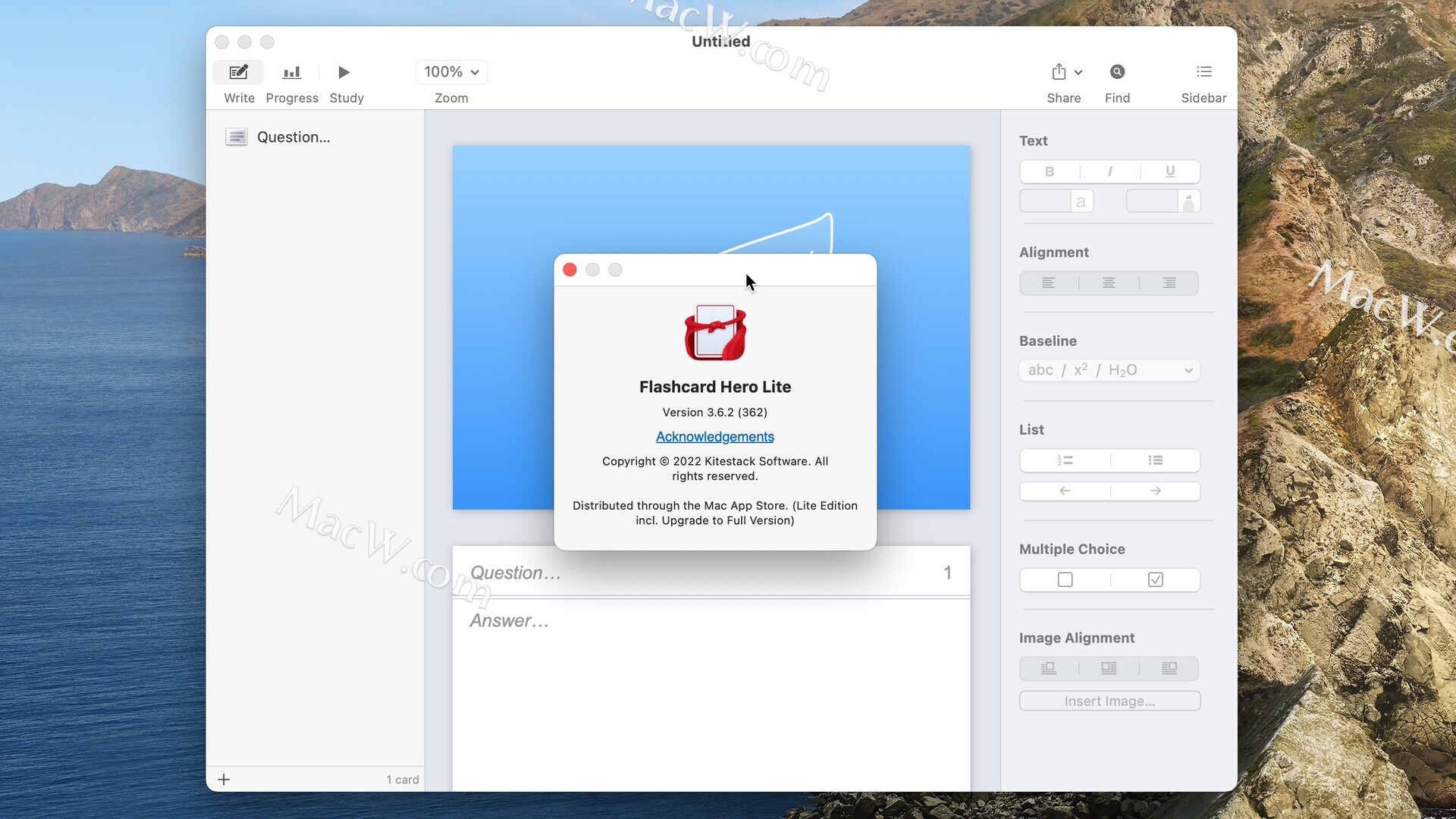Open the Acknowledgements link
Screen dimensions: 1456x819
[714, 438]
